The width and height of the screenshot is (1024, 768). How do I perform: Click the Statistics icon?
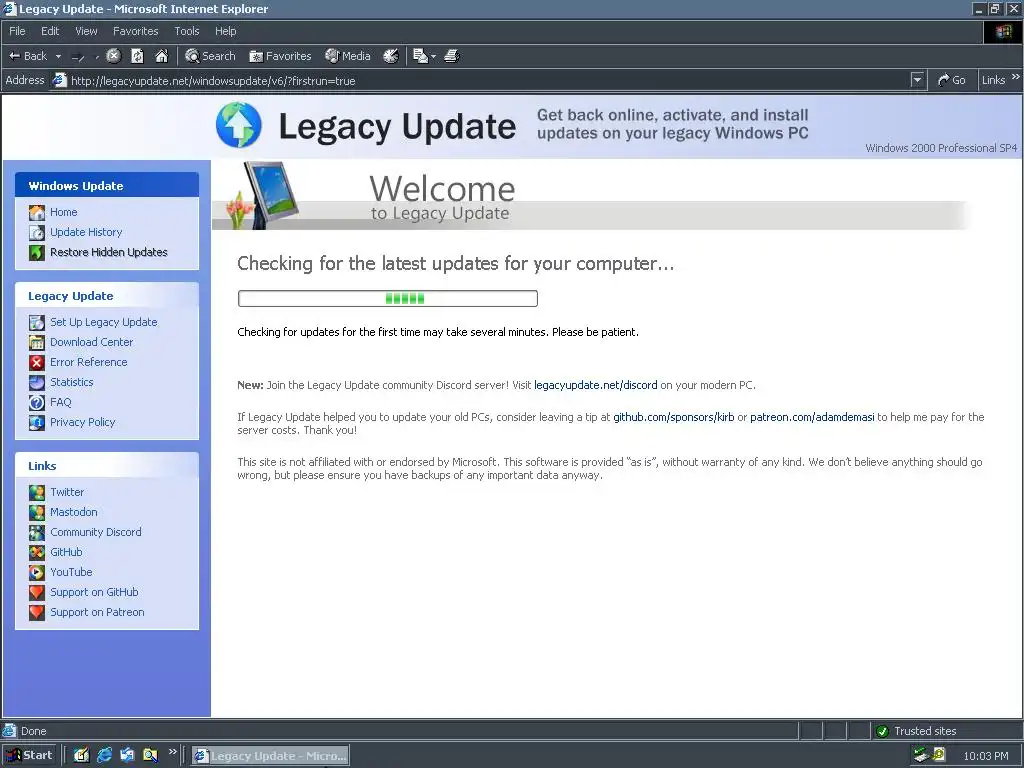[37, 382]
